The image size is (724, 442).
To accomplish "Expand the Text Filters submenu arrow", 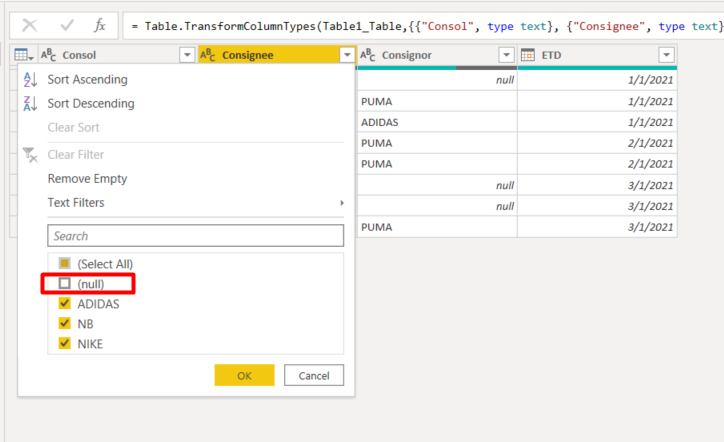I will 342,203.
